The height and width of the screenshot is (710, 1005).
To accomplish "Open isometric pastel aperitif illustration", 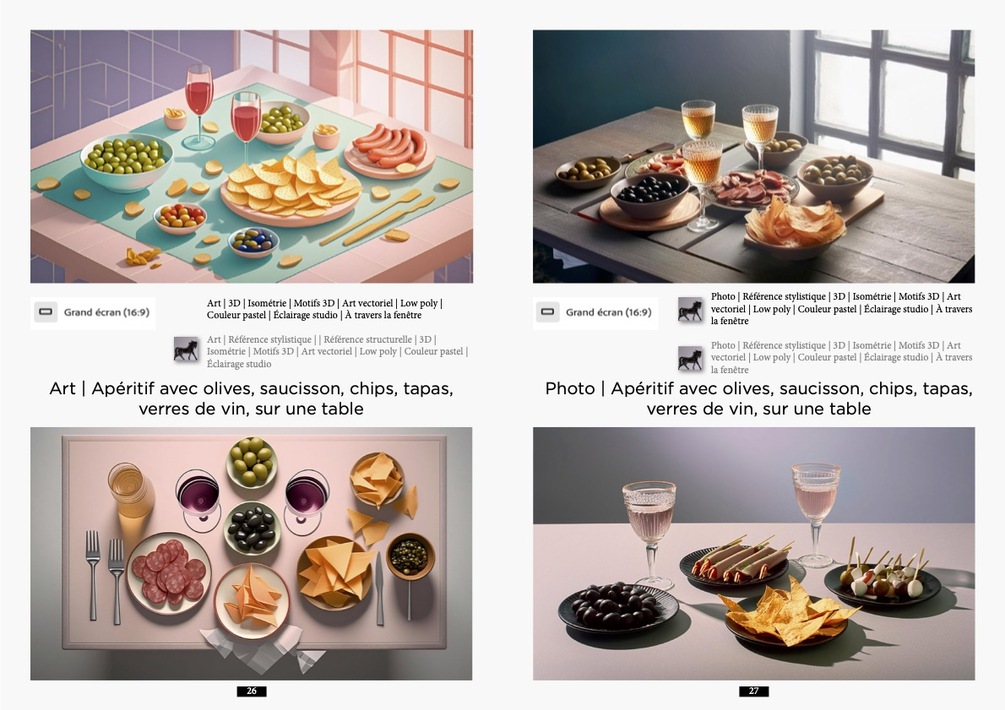I will pyautogui.click(x=251, y=156).
